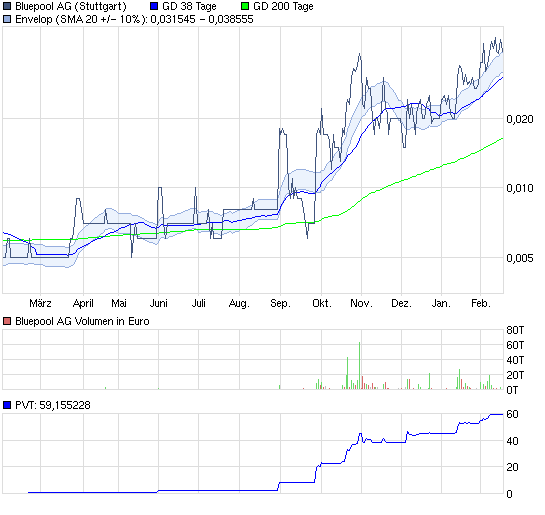Click the 'Okt.' axis label

[x=322, y=303]
